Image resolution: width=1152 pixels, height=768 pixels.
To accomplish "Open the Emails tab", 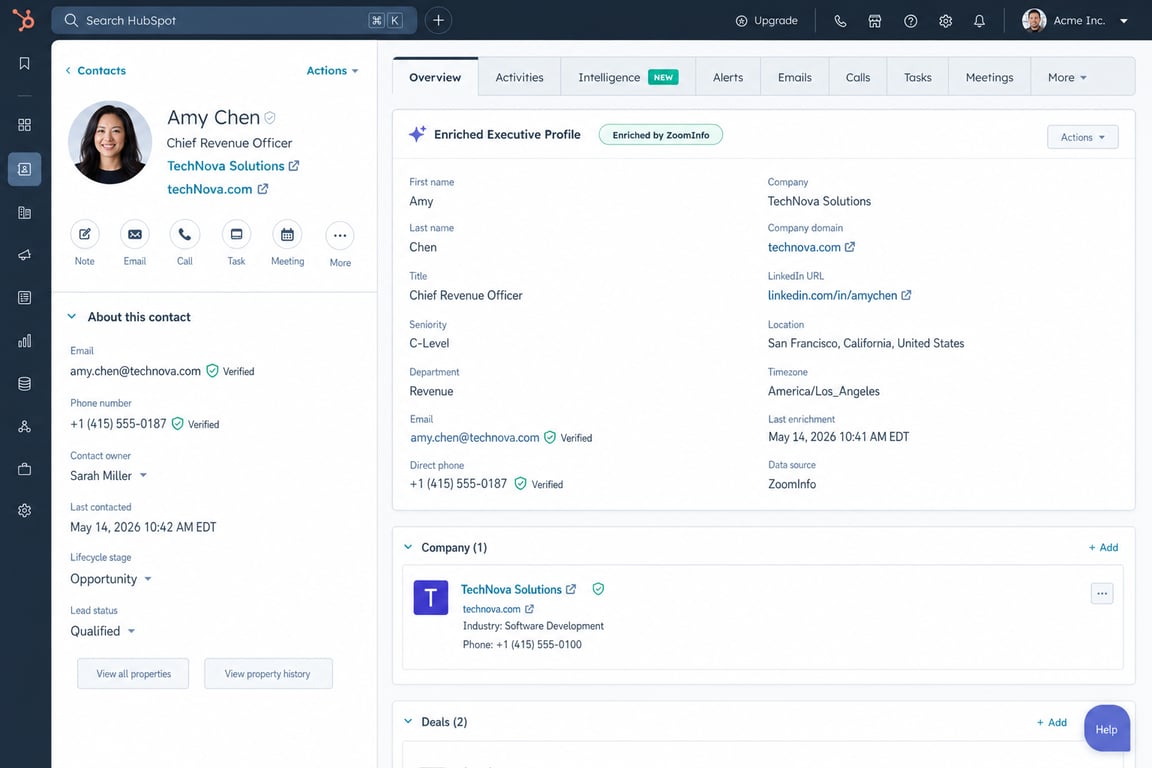I will [795, 77].
